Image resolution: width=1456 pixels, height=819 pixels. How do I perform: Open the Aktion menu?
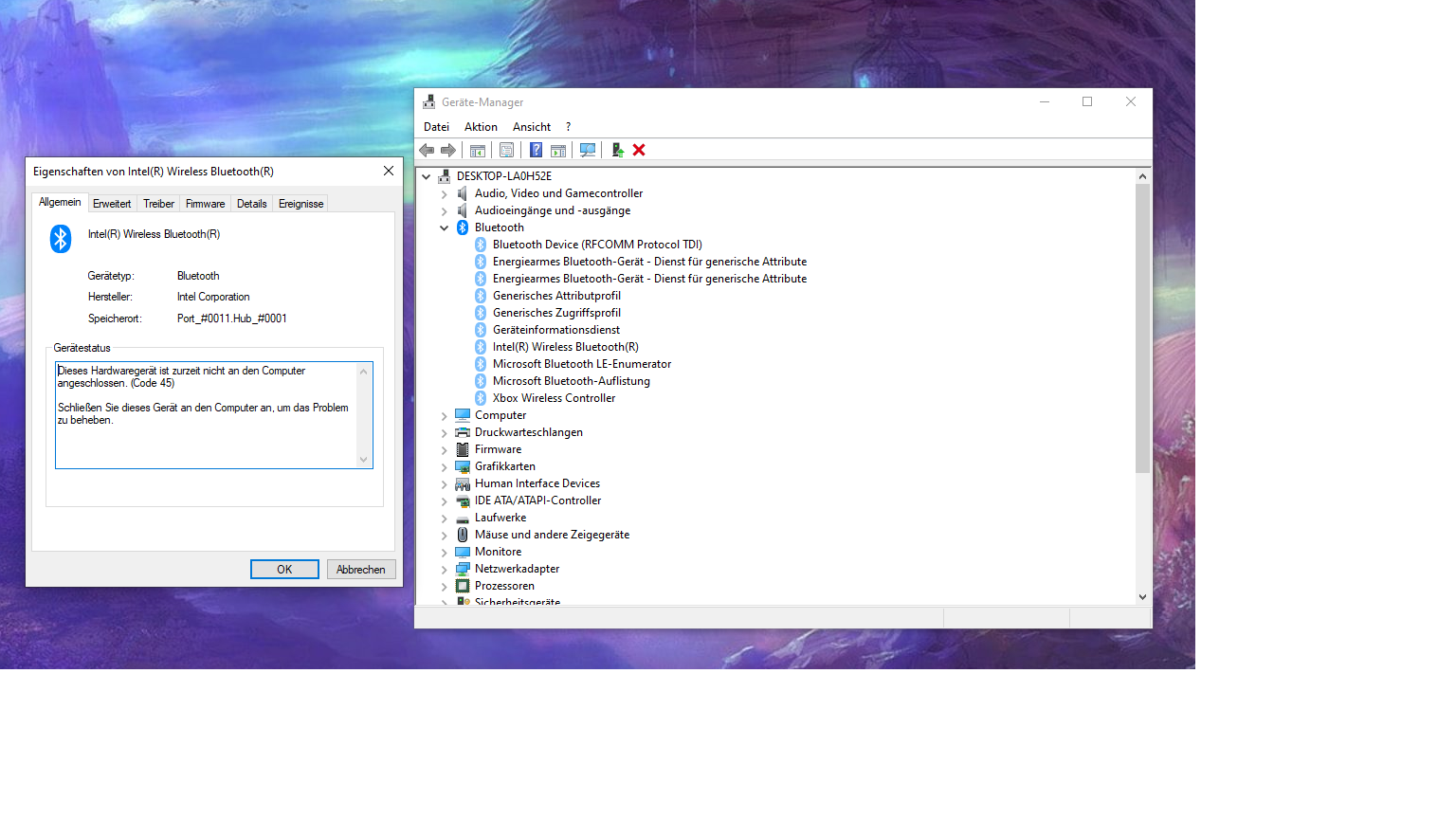tap(481, 127)
